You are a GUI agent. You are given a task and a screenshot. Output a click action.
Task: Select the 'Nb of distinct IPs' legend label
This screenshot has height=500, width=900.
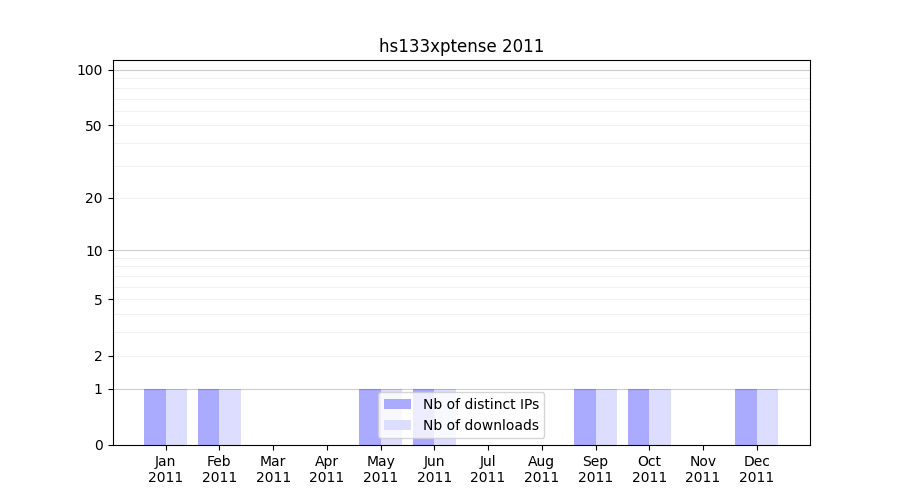480,404
